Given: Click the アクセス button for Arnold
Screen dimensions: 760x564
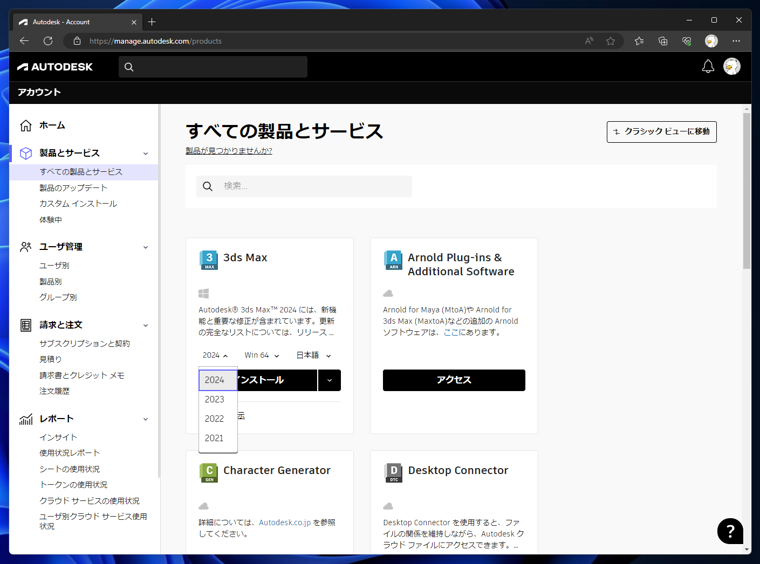Looking at the screenshot, I should point(454,380).
